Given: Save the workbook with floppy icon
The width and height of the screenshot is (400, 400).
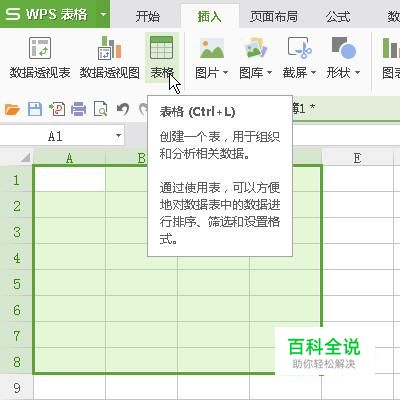Looking at the screenshot, I should point(35,109).
